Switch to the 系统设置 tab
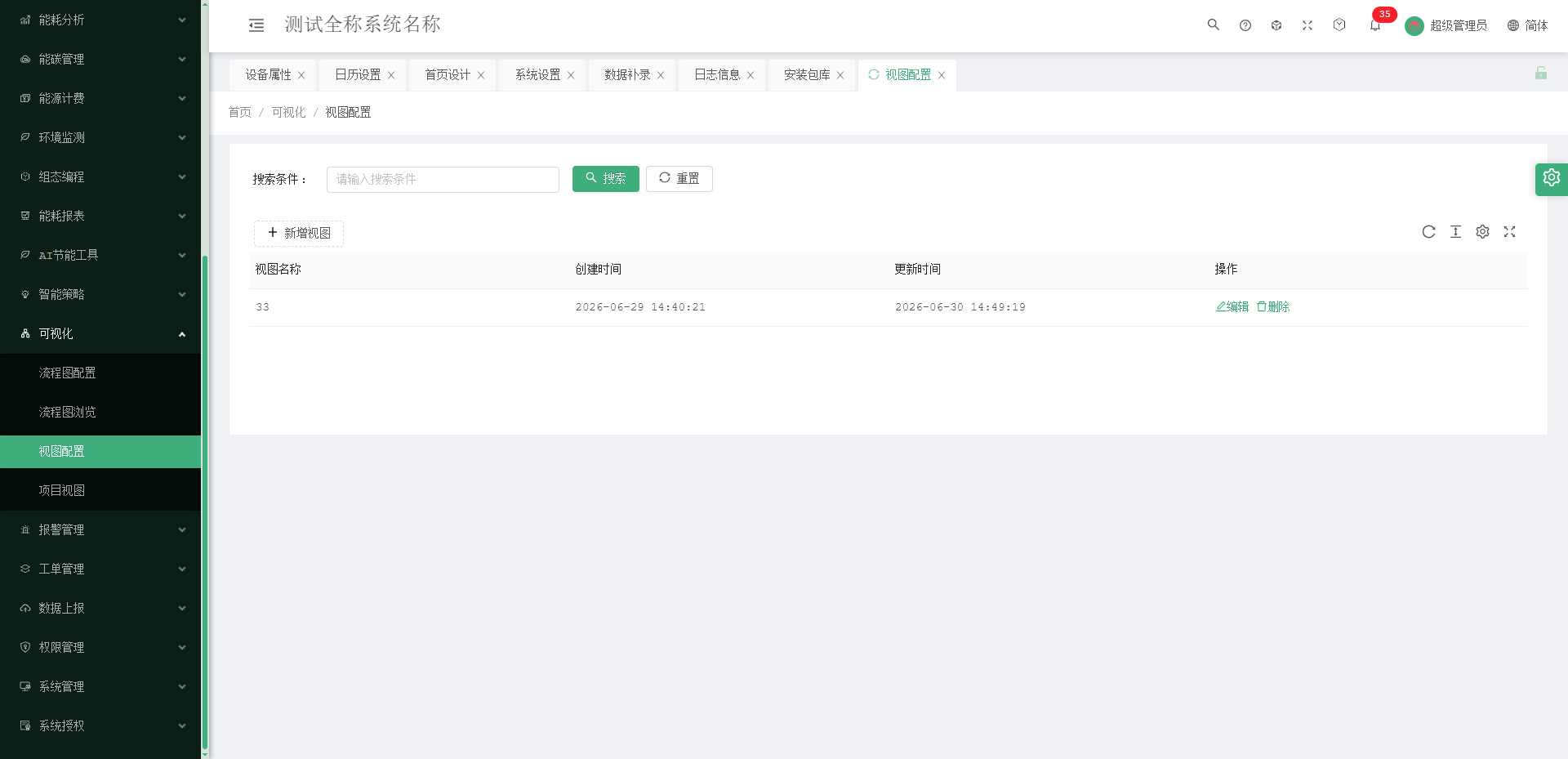This screenshot has height=759, width=1568. [537, 74]
